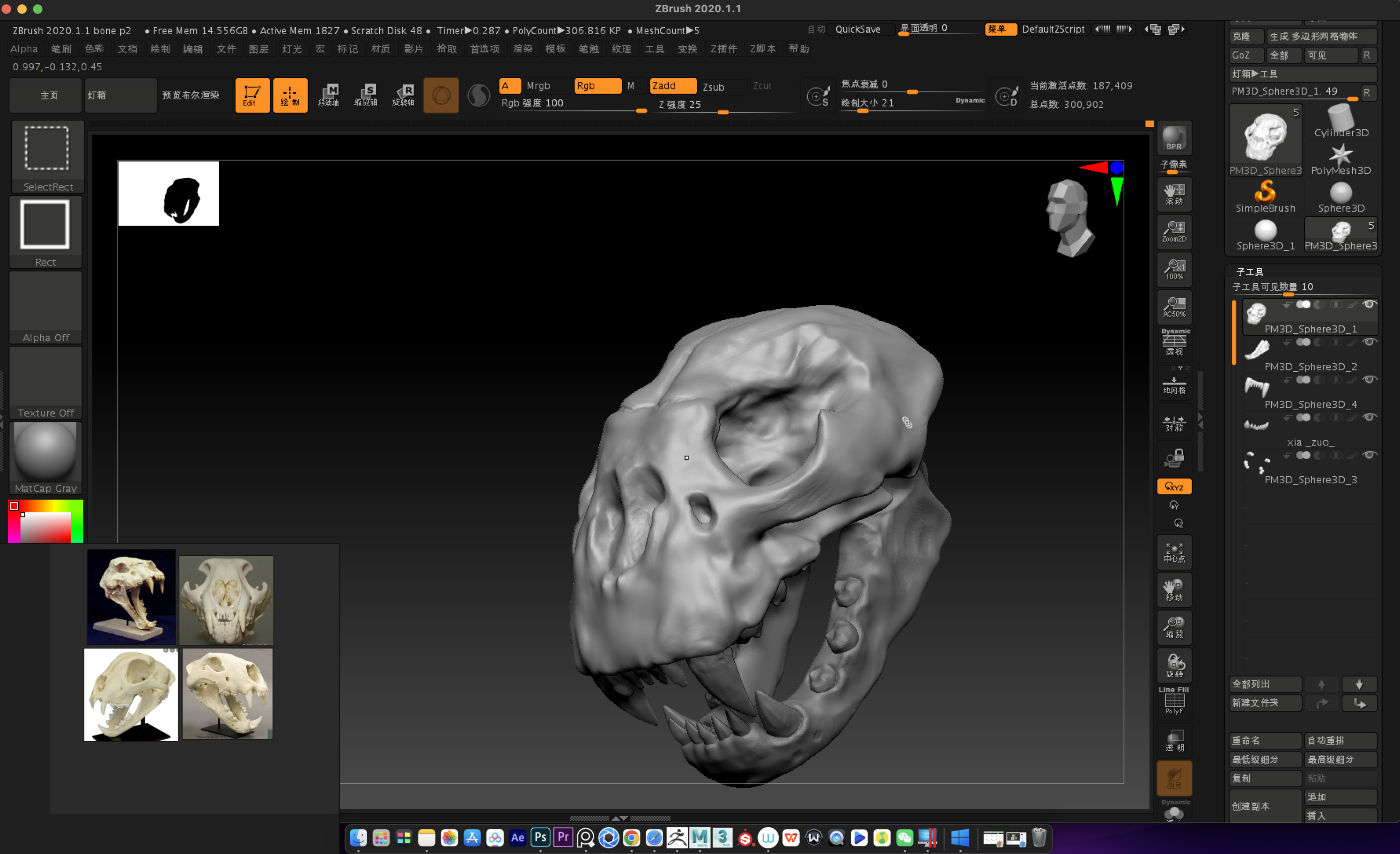The height and width of the screenshot is (854, 1400).
Task: Toggle Edit mode button
Action: [252, 96]
